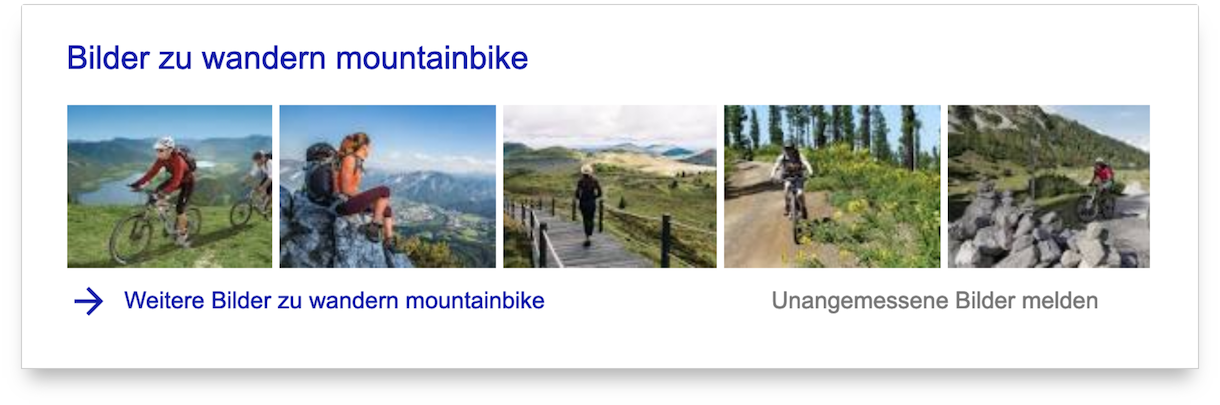Click the forest trail cyclist thumbnail

click(x=832, y=187)
